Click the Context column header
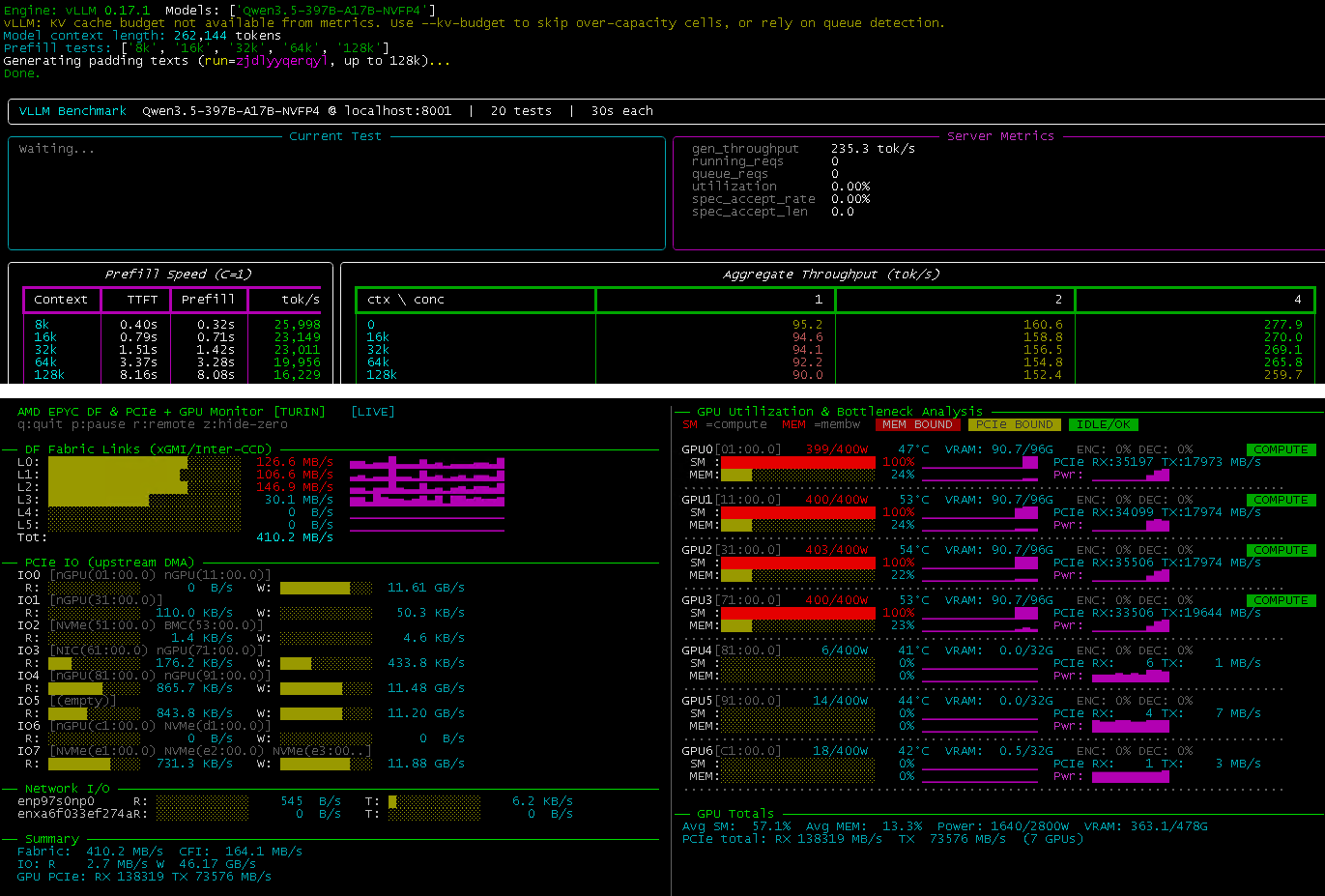The height and width of the screenshot is (896, 1325). point(61,300)
